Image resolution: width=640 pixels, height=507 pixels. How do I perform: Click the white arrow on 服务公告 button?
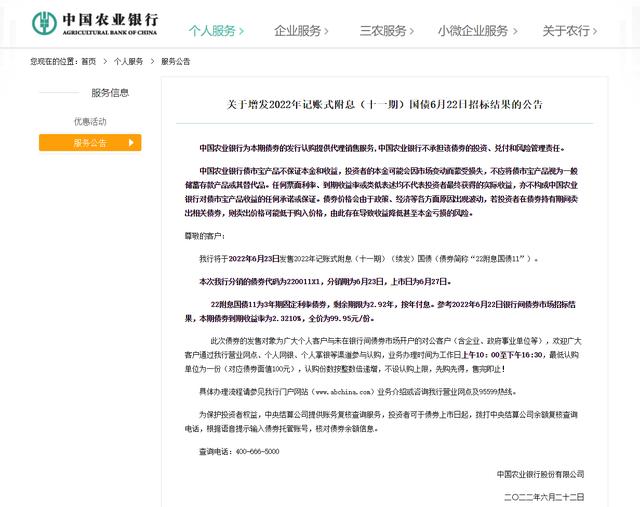[131, 142]
